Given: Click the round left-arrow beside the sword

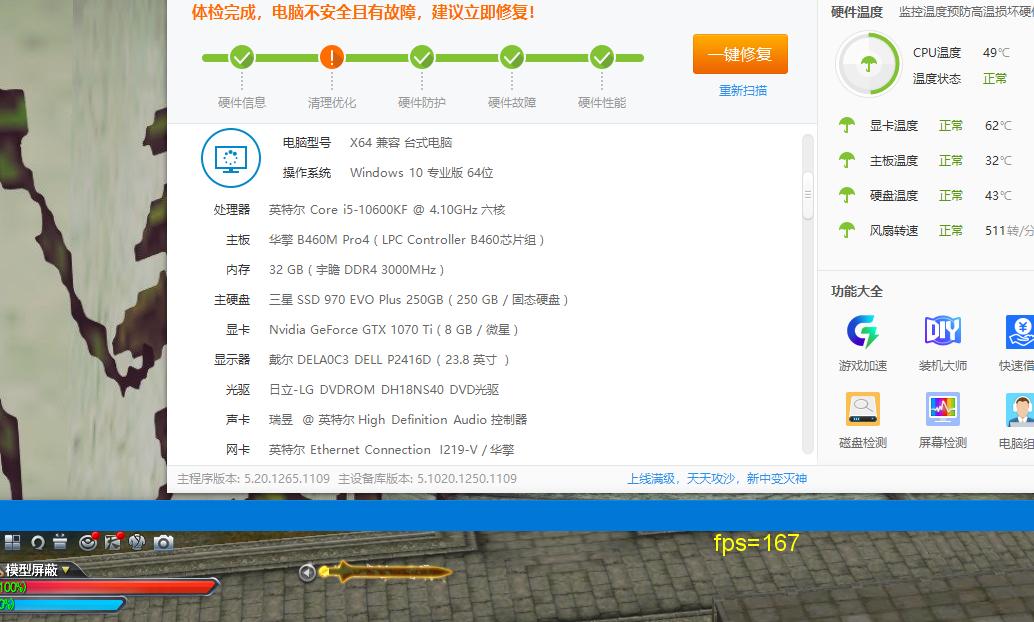Looking at the screenshot, I should (x=307, y=572).
